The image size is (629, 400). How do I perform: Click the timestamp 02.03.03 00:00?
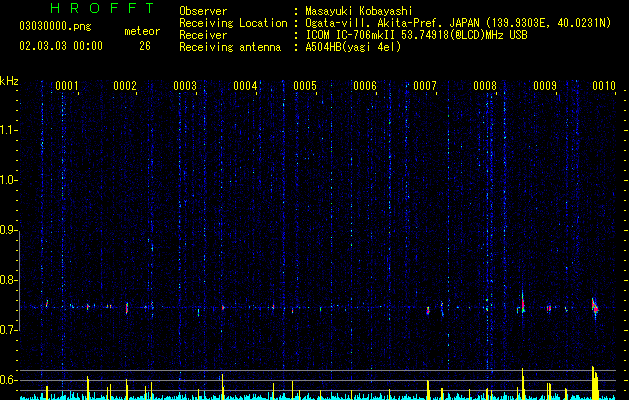[61, 46]
